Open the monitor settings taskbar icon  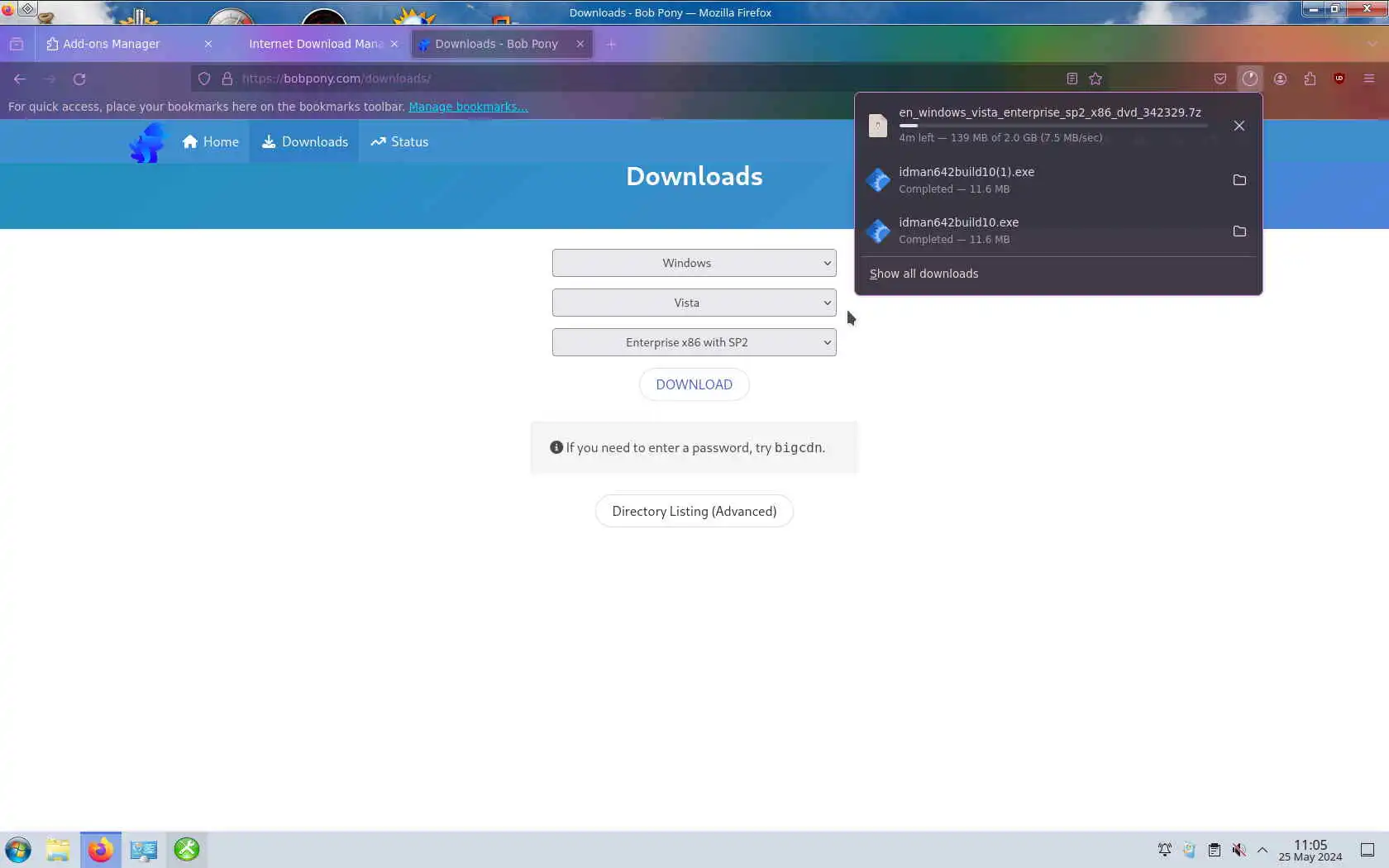pos(144,850)
